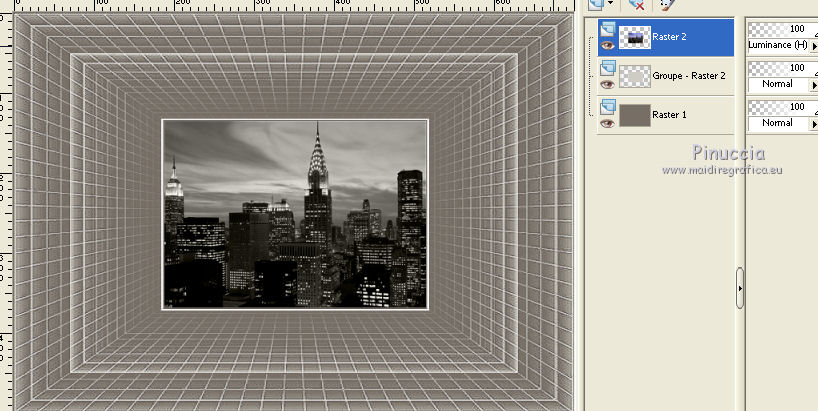Click the raster layer type icon of Raster 2

pyautogui.click(x=608, y=29)
